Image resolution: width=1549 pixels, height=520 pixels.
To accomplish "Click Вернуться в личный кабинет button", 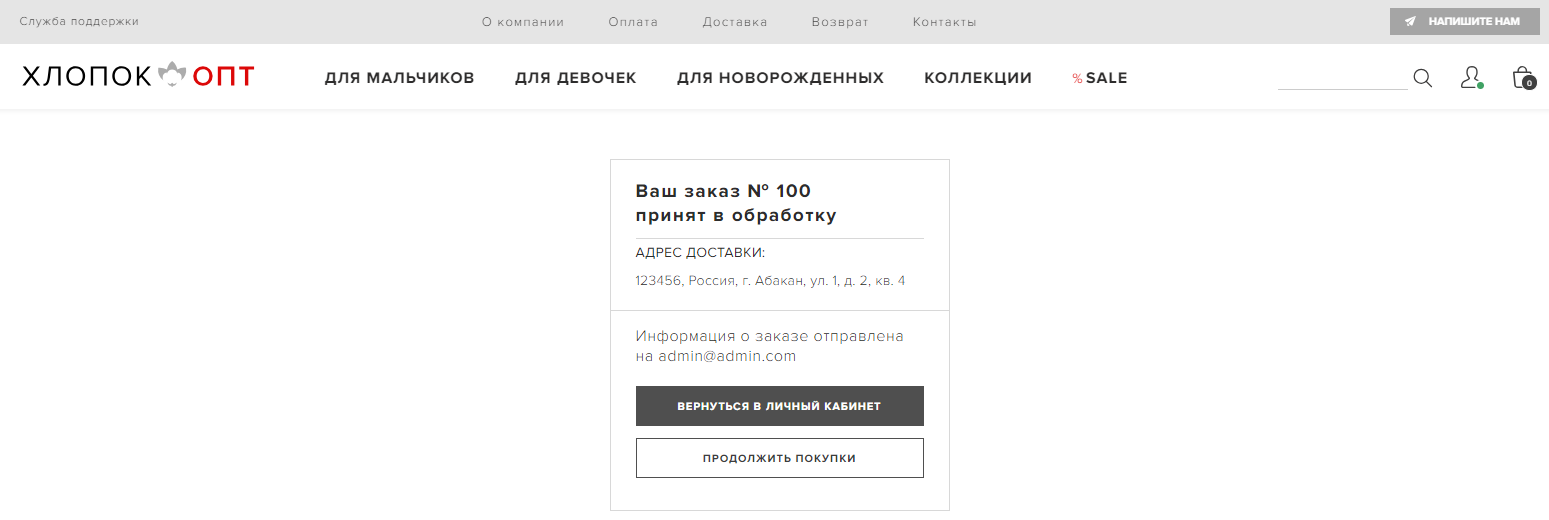I will tap(780, 406).
